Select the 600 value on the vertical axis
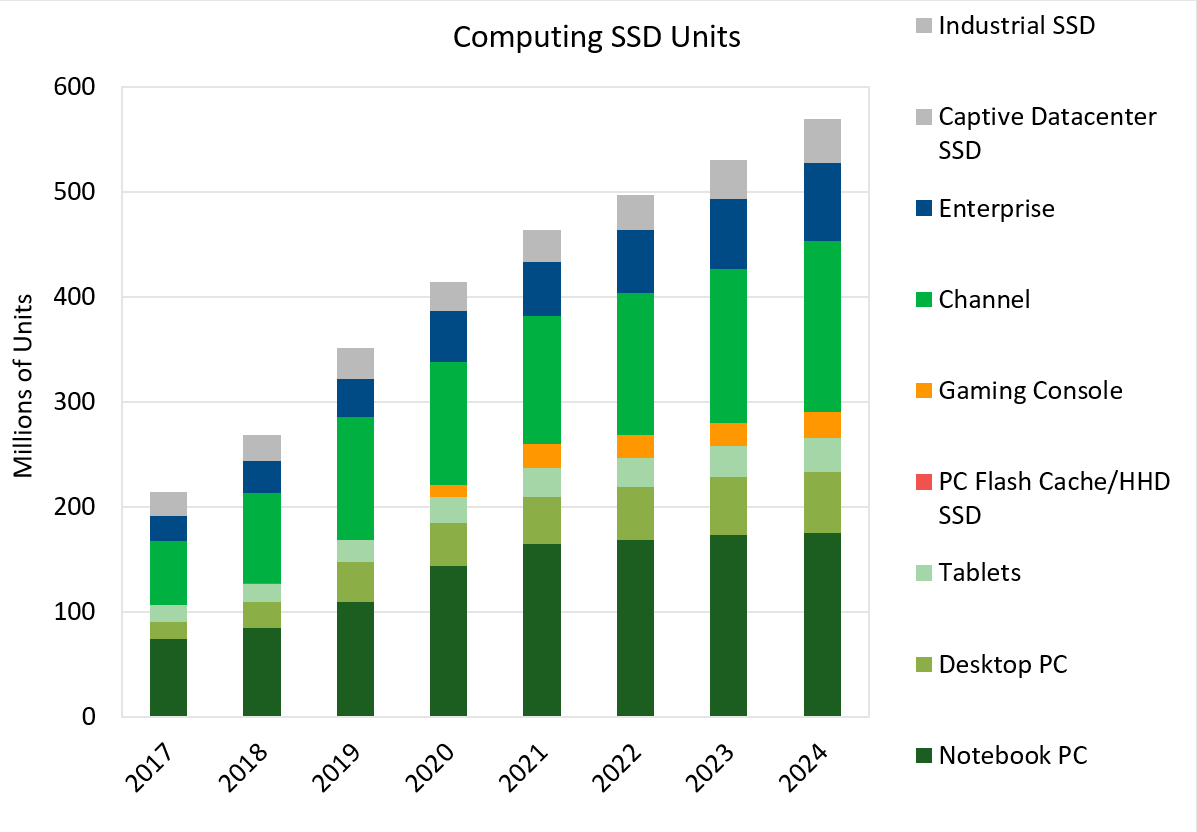Image resolution: width=1197 pixels, height=832 pixels. [73, 88]
